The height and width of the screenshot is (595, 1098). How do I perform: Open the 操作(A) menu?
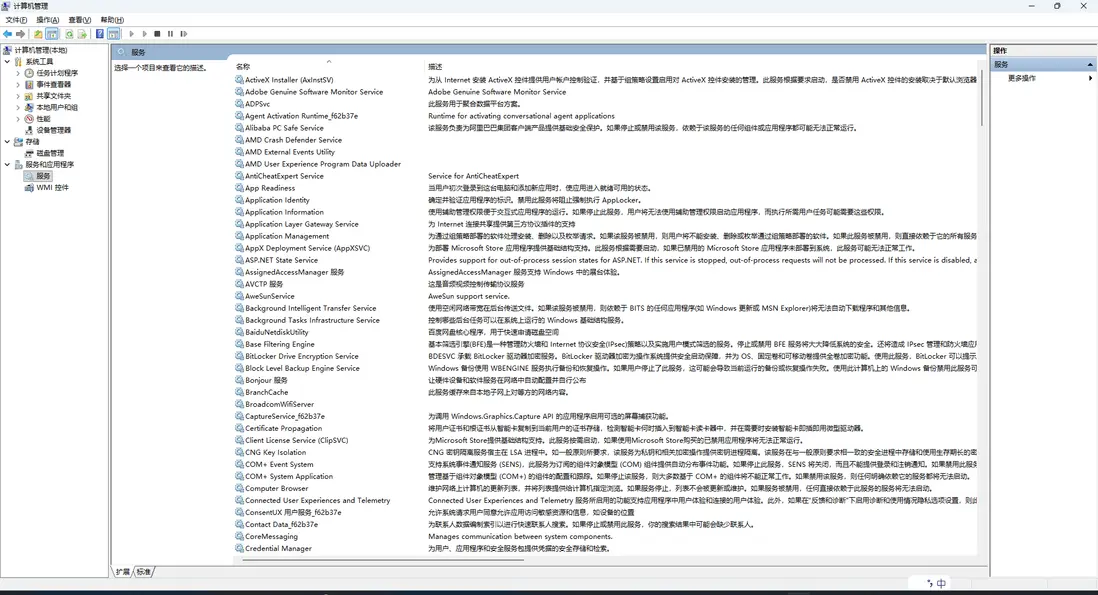coord(48,20)
